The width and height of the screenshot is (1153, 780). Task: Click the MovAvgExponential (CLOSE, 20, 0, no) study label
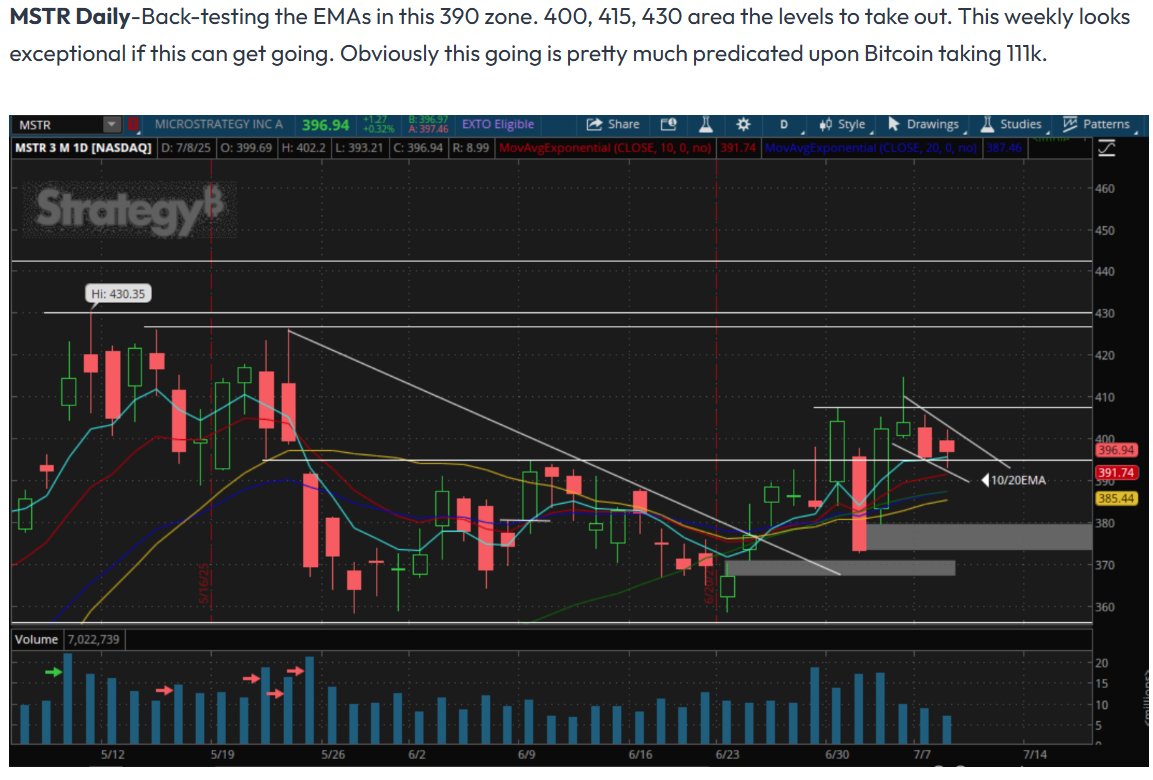click(x=871, y=148)
